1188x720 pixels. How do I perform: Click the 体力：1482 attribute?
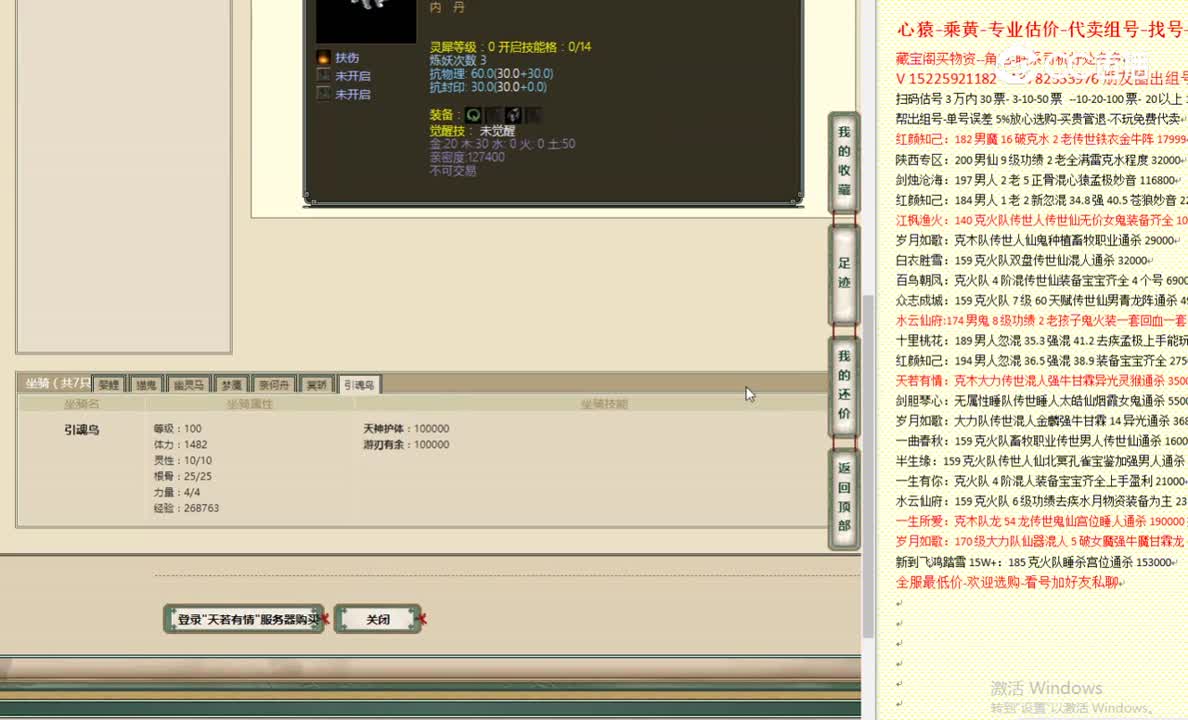pyautogui.click(x=180, y=444)
